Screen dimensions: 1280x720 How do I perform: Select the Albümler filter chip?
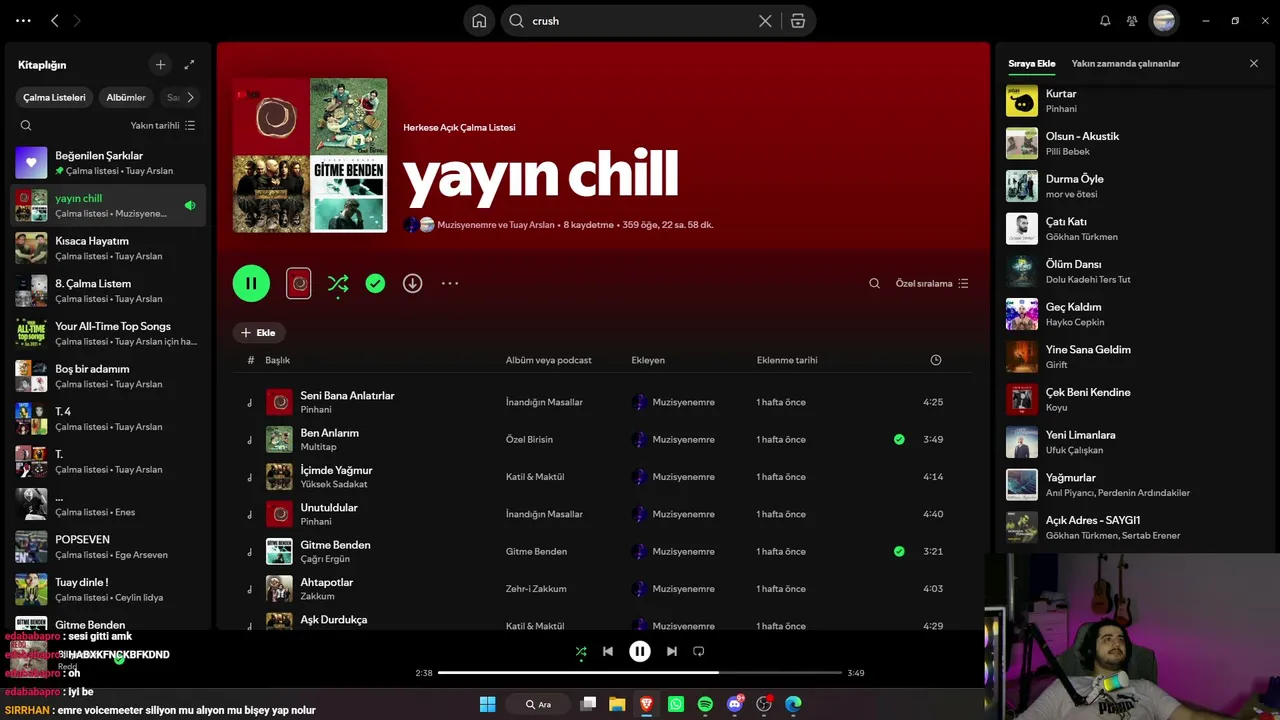(x=126, y=97)
